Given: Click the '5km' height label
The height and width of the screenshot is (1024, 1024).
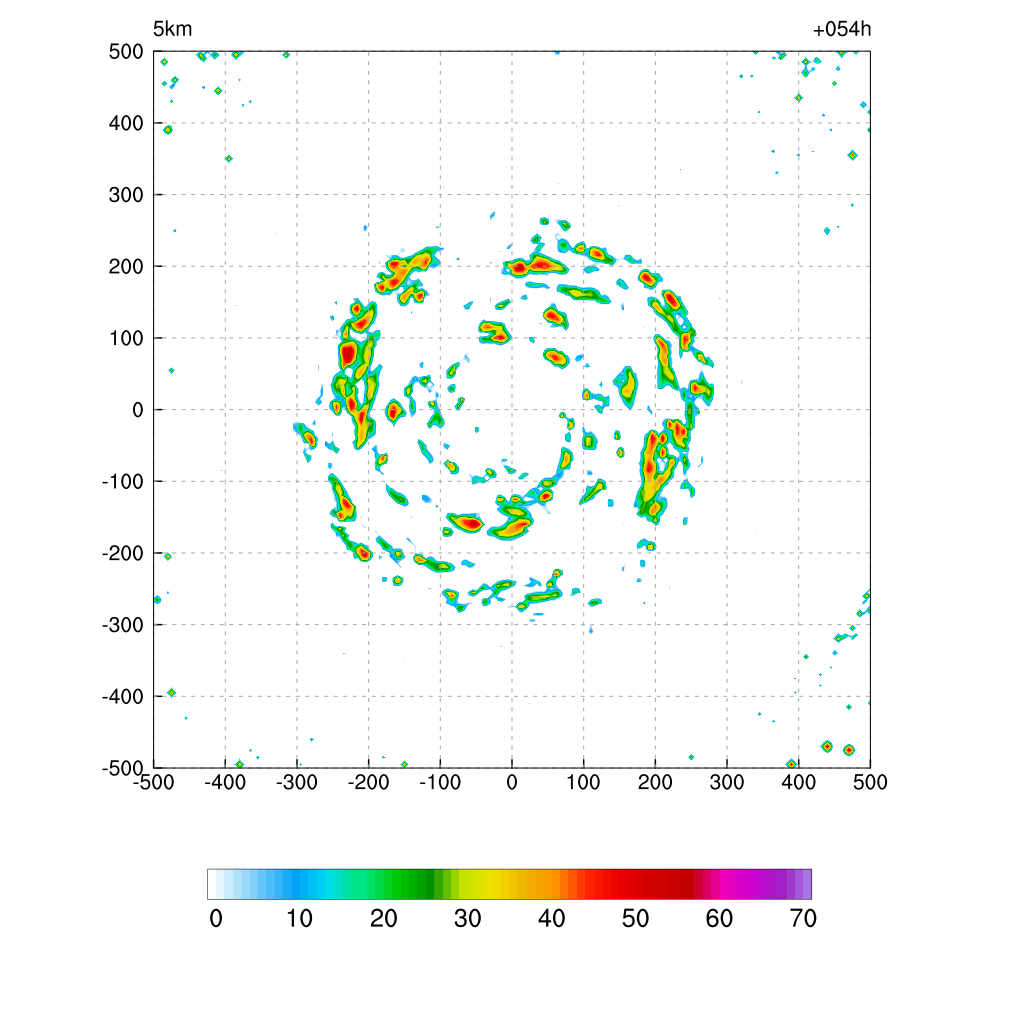Looking at the screenshot, I should 172,29.
